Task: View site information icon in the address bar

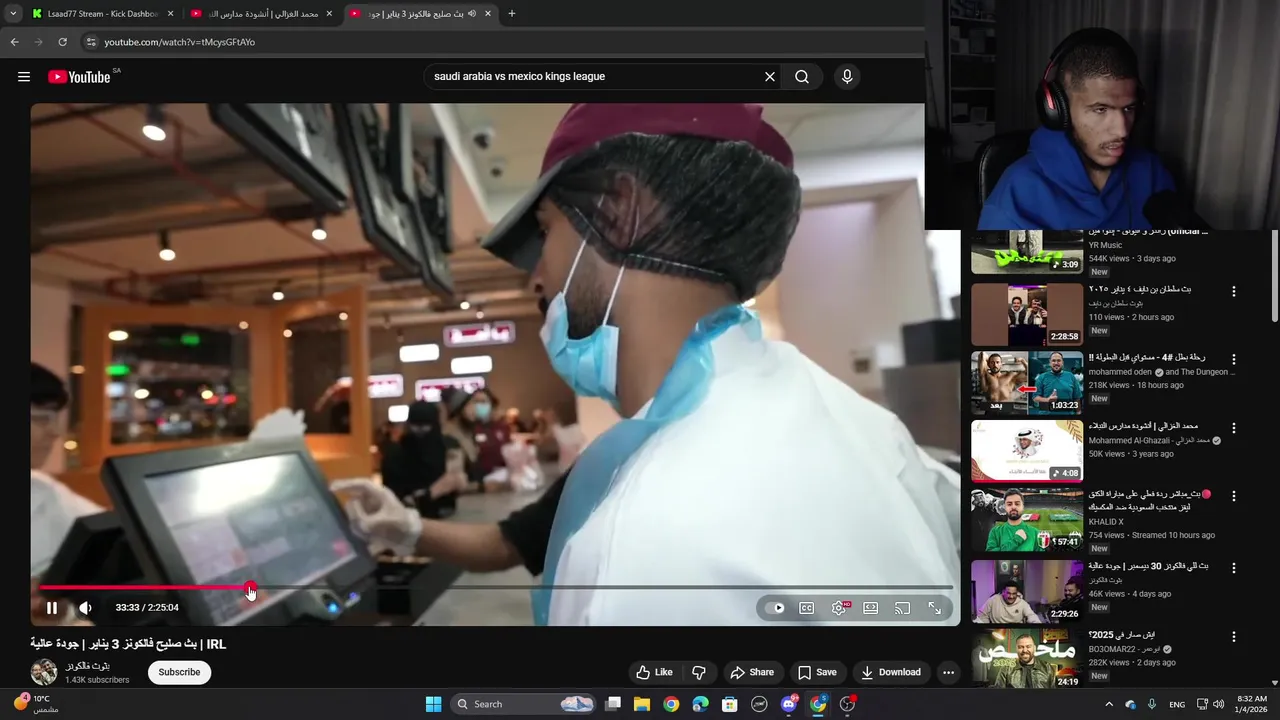Action: click(91, 42)
